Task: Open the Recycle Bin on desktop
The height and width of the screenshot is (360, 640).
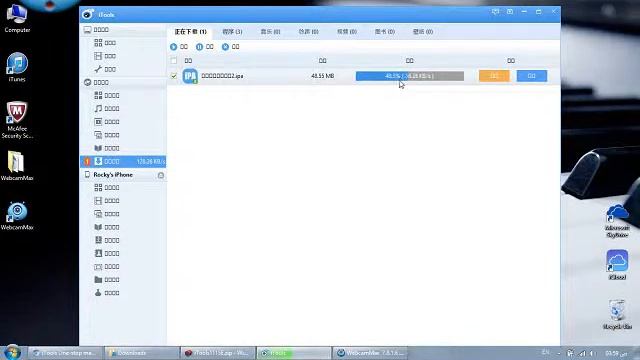Action: pos(617,314)
